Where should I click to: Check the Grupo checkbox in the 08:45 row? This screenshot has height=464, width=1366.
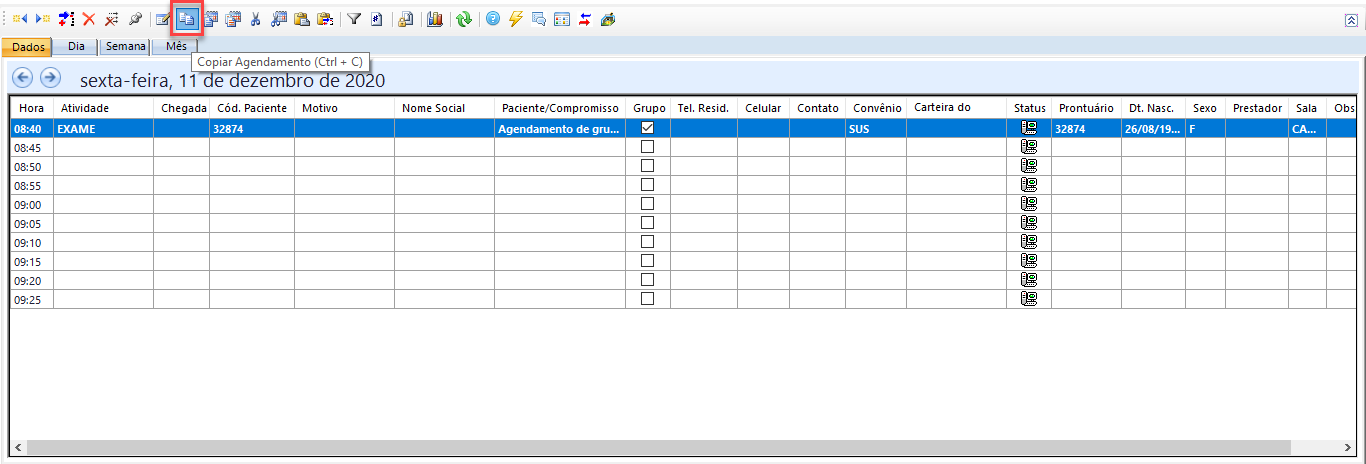click(647, 147)
